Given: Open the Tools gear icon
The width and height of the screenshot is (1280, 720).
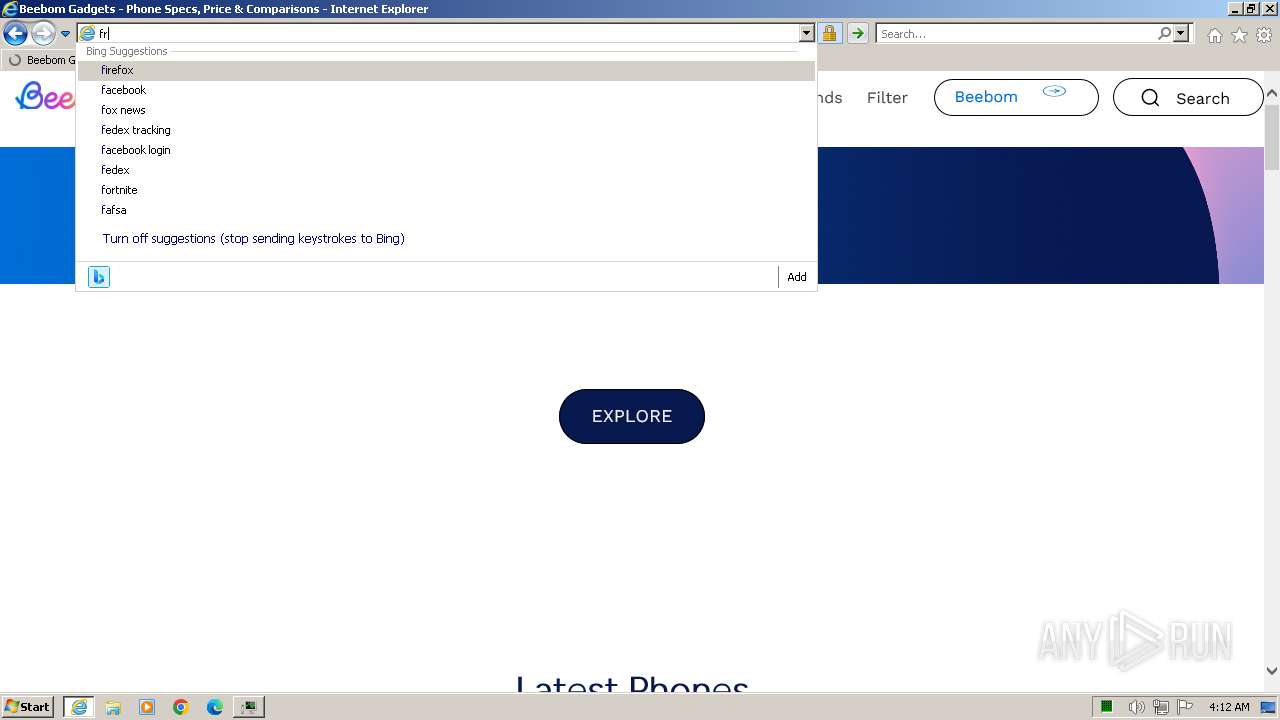Looking at the screenshot, I should point(1264,35).
